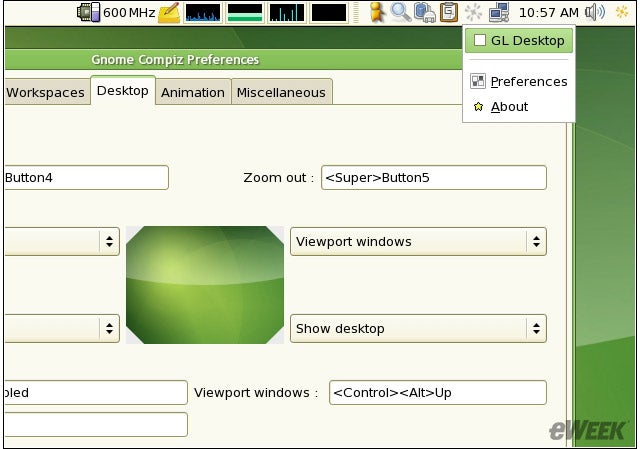
Task: Enable the GL Desktop checkbox
Action: (x=480, y=40)
